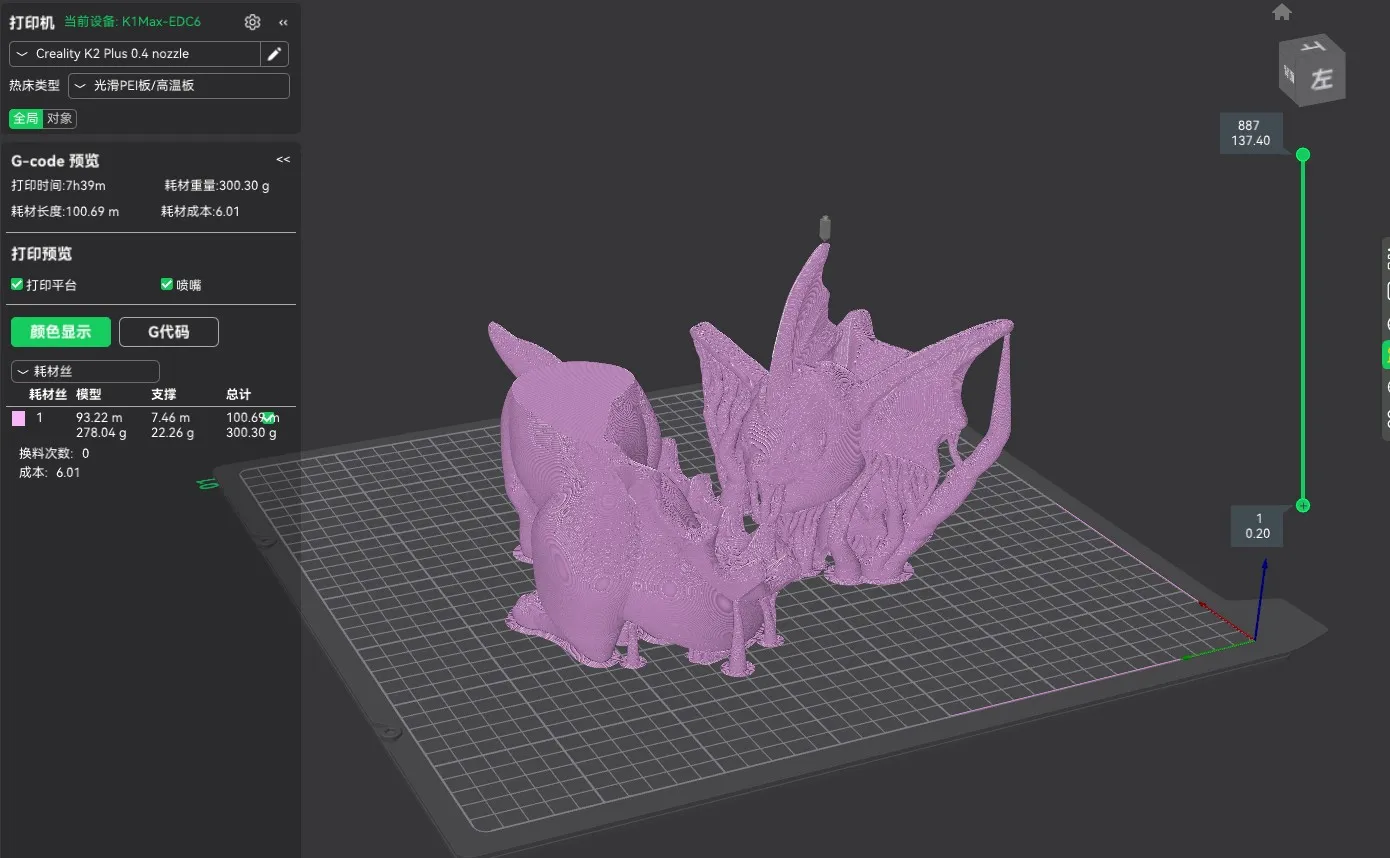Open the 耗材丝 view type dropdown
Viewport: 1390px width, 858px height.
[x=85, y=371]
